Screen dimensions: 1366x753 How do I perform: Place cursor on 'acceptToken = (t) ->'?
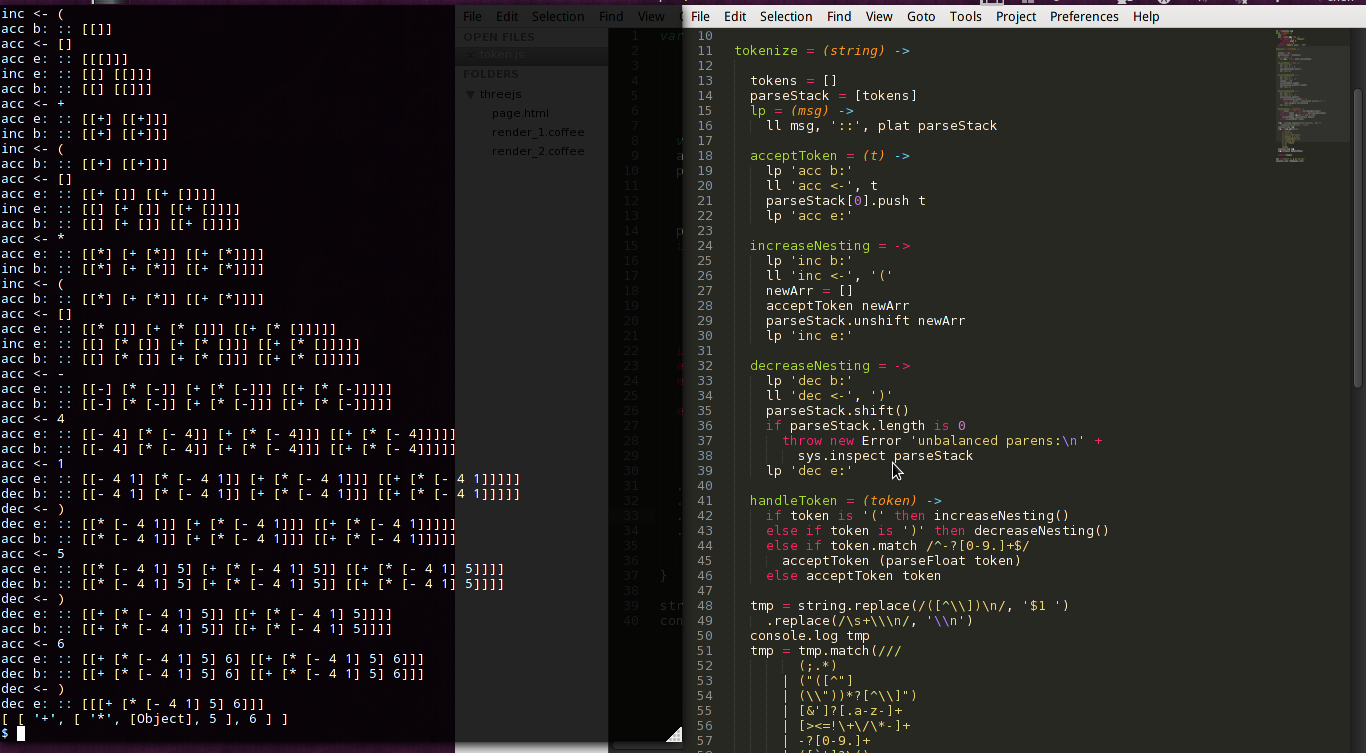(x=830, y=156)
